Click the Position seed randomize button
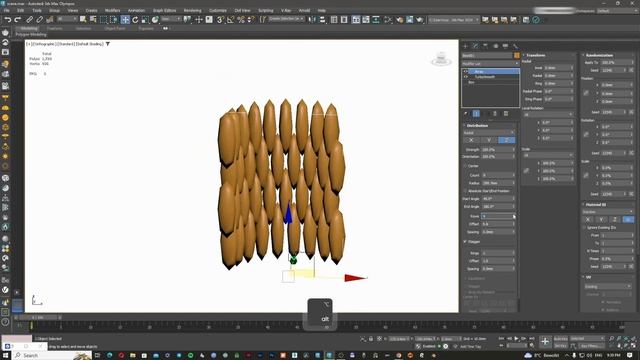The width and height of the screenshot is (640, 360). pyautogui.click(x=631, y=112)
